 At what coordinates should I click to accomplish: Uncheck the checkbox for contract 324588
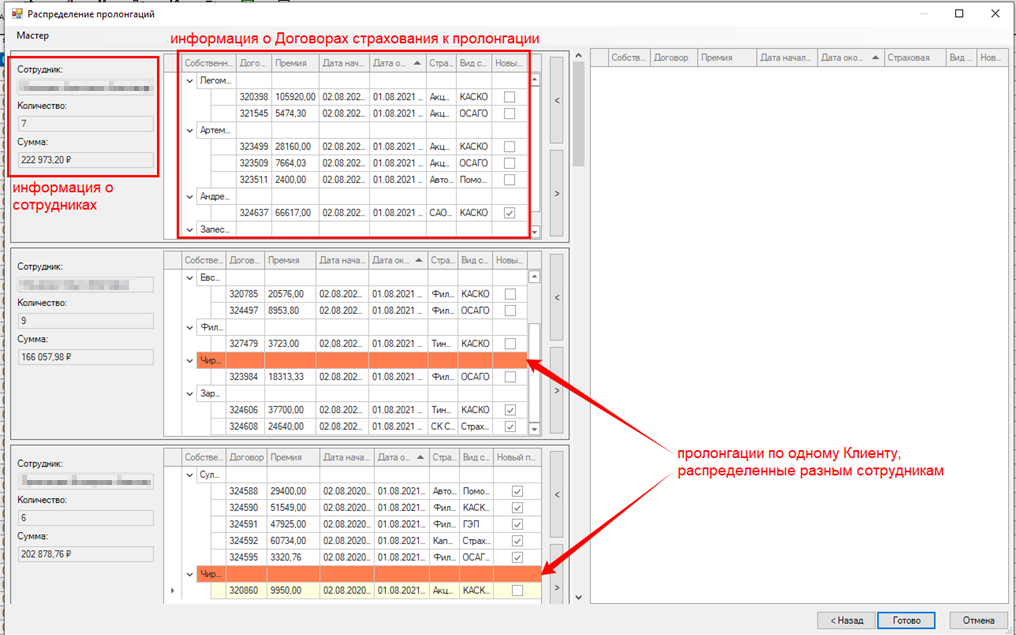click(517, 492)
